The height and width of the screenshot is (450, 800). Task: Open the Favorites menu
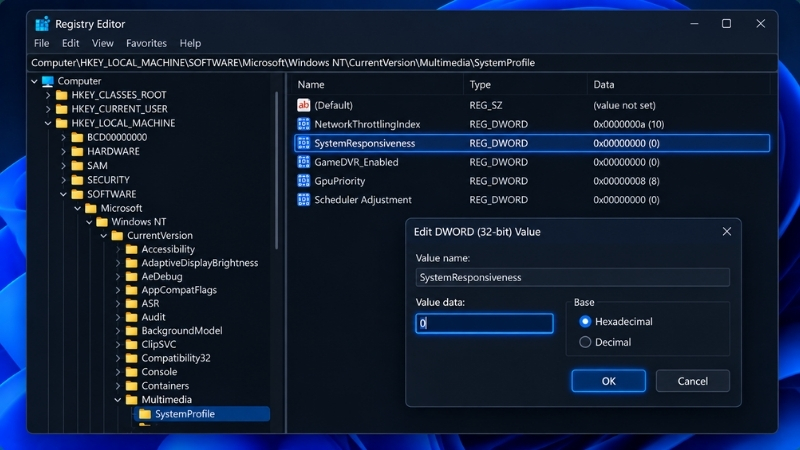(x=146, y=43)
